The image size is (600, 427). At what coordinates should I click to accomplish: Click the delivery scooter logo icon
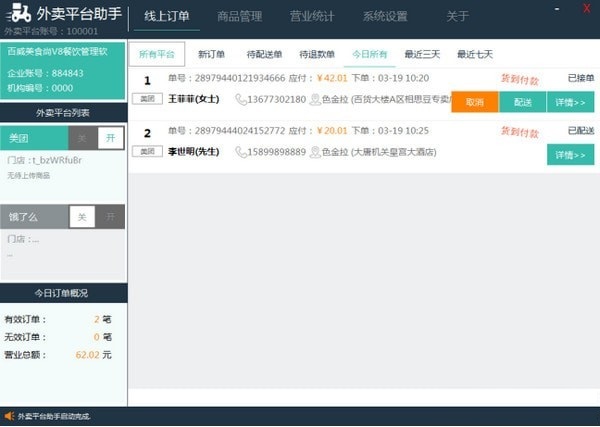pyautogui.click(x=17, y=14)
